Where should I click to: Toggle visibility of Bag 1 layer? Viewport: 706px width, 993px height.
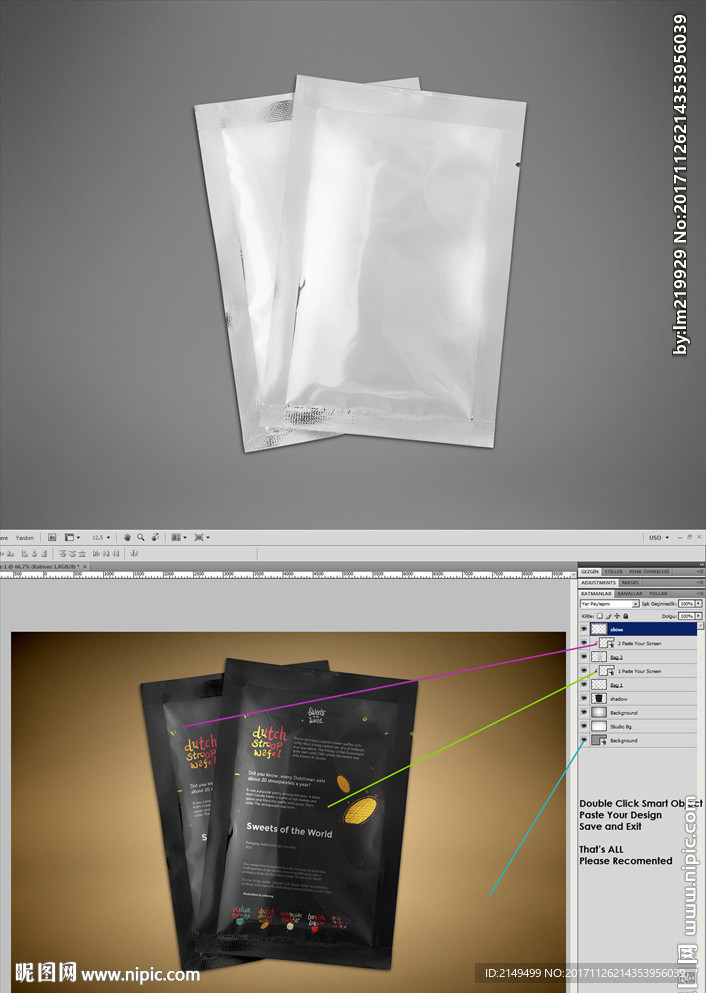click(584, 685)
